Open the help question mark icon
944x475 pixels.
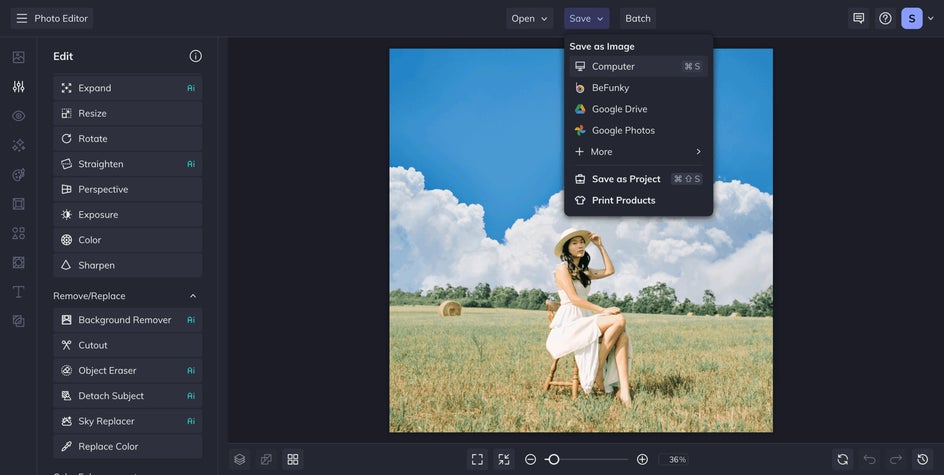coord(885,18)
